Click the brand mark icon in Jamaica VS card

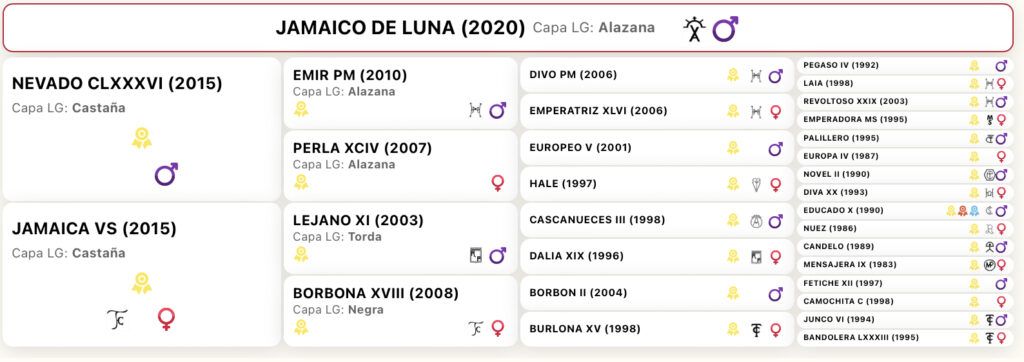click(117, 319)
